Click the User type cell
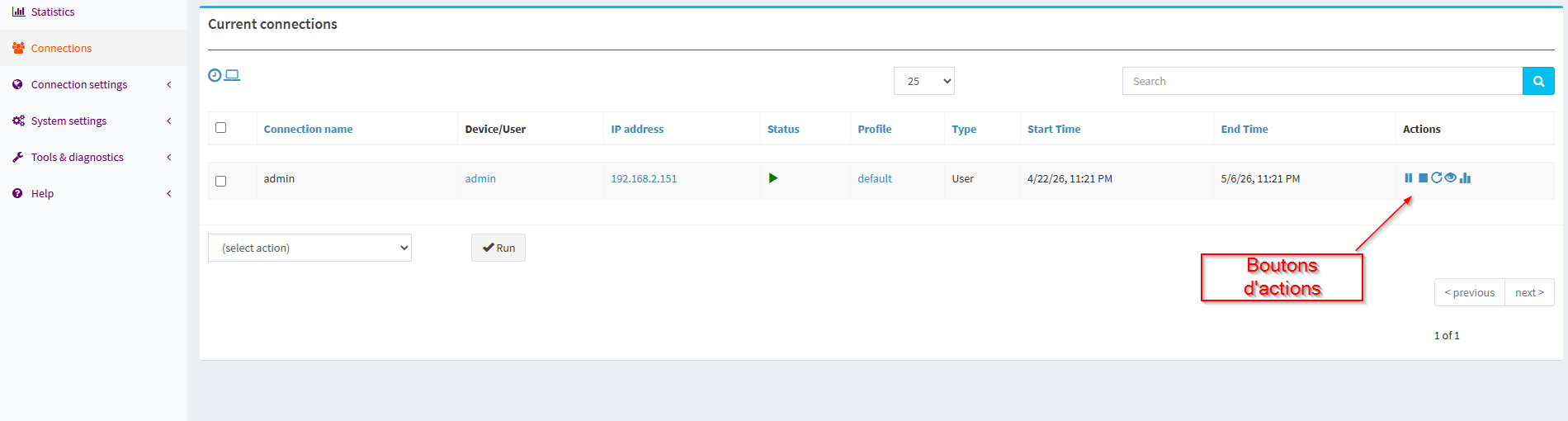This screenshot has width=1568, height=421. point(962,178)
